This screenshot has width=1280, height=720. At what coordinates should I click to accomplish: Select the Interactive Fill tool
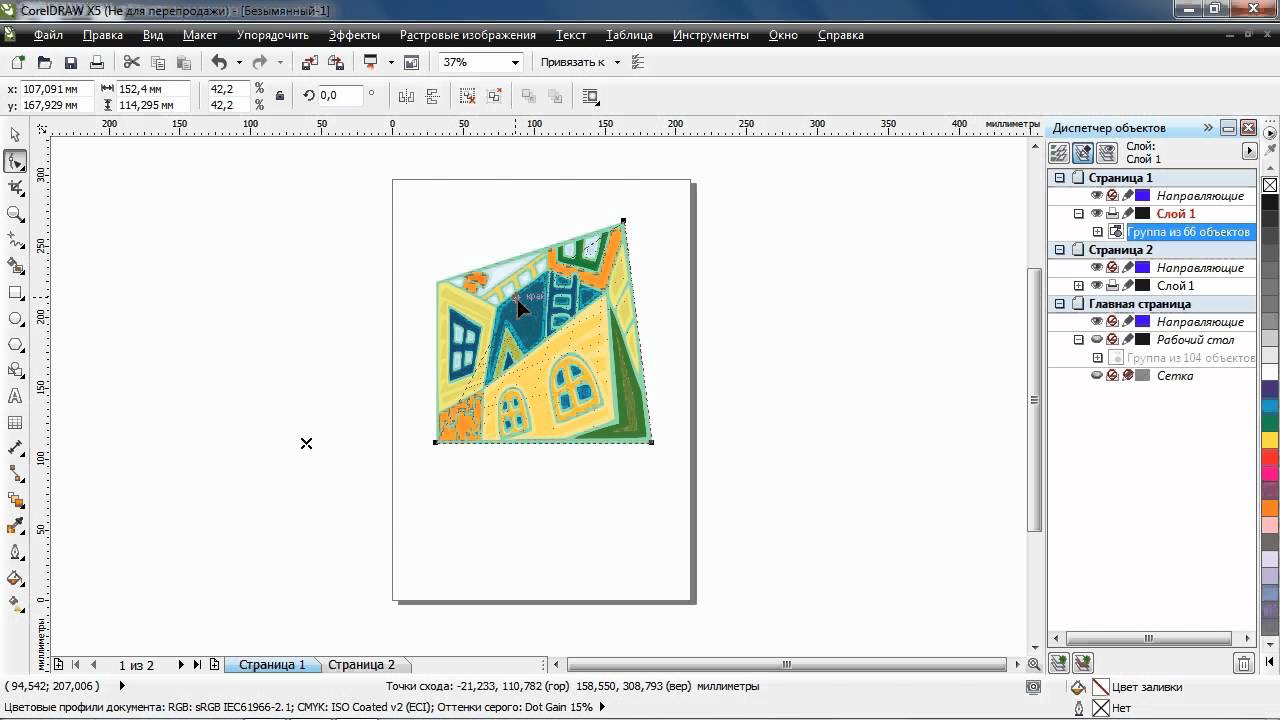tap(15, 604)
